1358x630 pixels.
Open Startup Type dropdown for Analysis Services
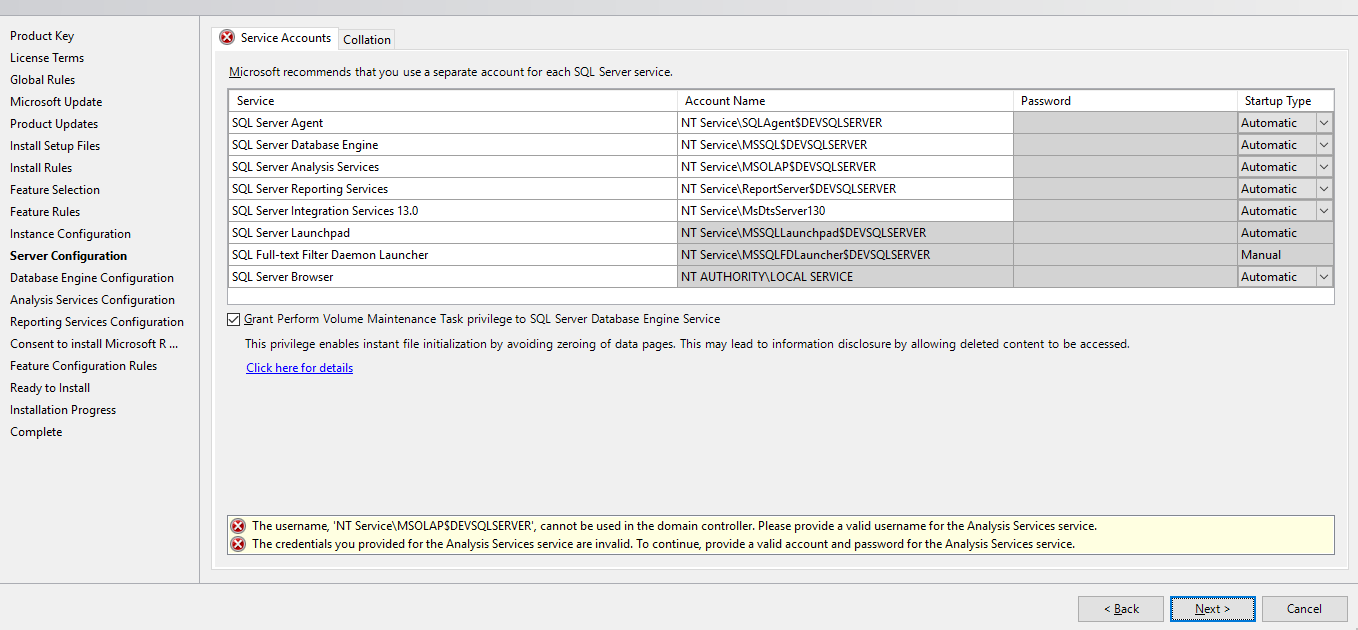tap(1324, 167)
